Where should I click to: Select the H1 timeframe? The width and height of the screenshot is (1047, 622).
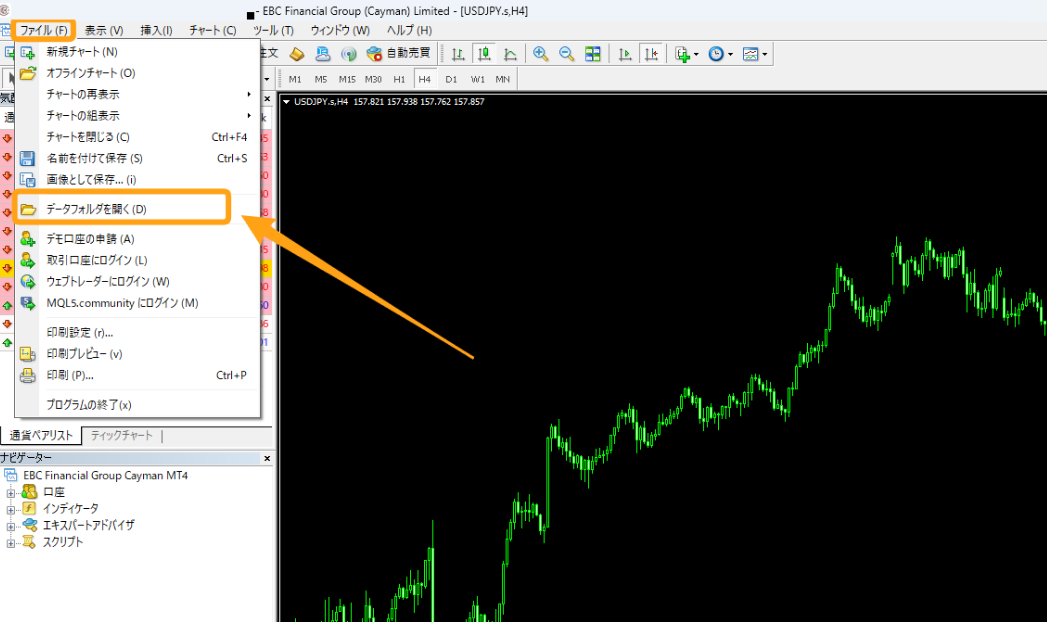click(x=399, y=79)
